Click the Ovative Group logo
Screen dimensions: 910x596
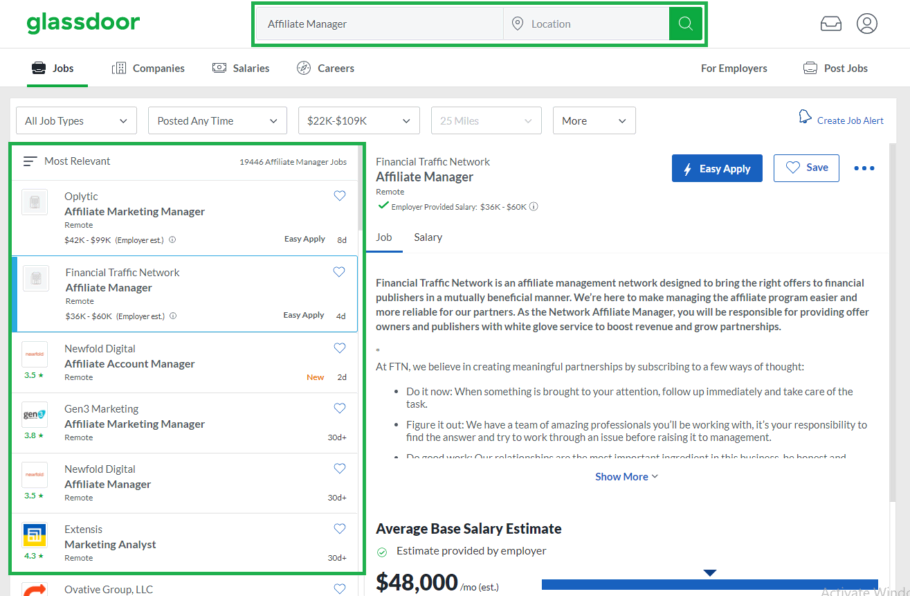click(x=34, y=590)
